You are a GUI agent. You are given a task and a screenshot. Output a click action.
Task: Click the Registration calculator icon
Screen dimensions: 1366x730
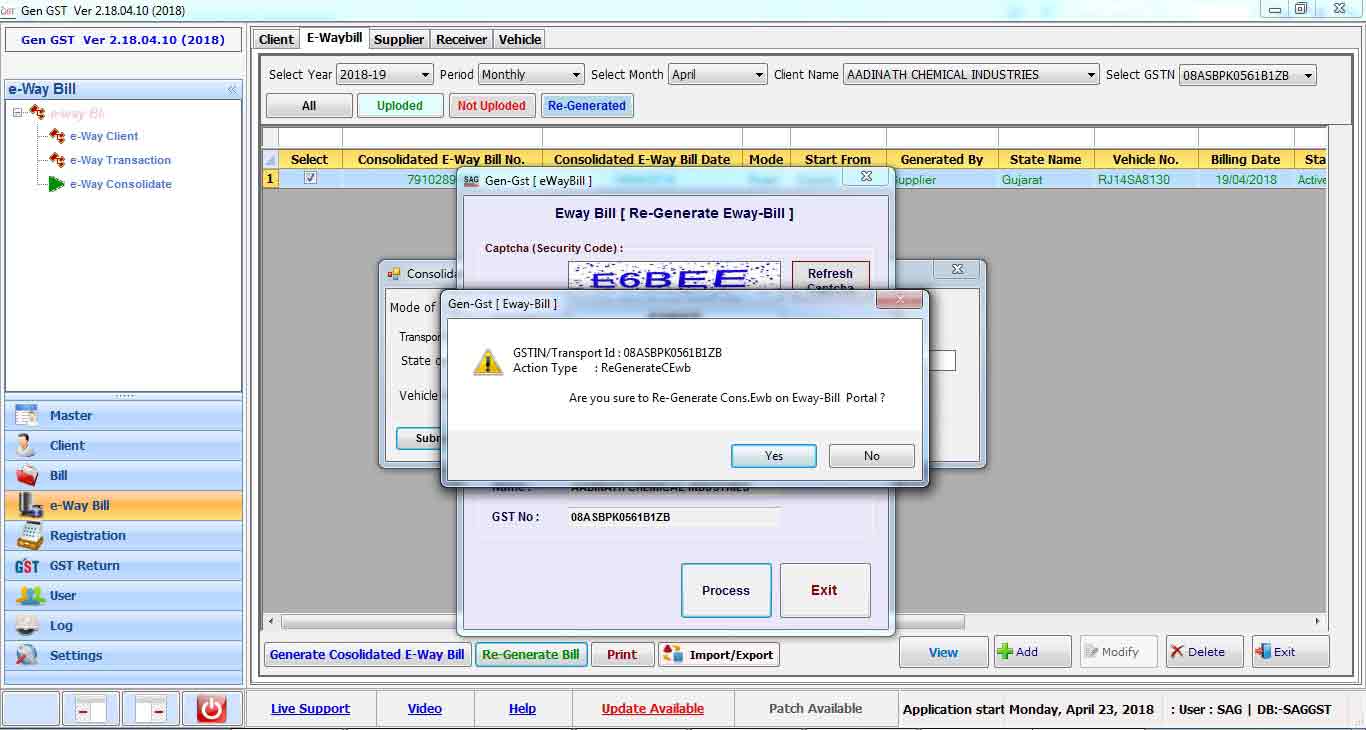[30, 536]
